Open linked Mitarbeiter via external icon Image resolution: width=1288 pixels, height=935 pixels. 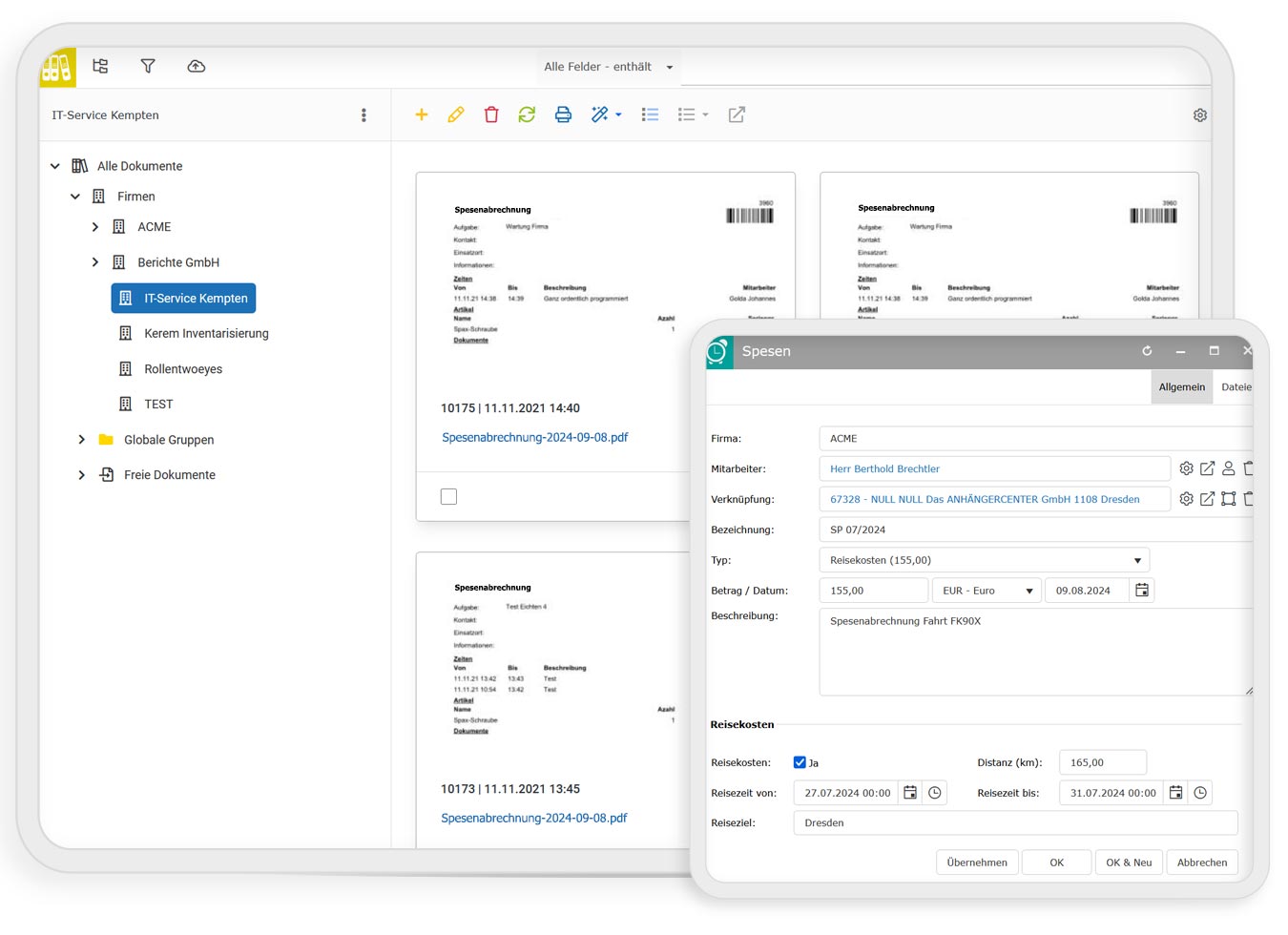[x=1207, y=468]
